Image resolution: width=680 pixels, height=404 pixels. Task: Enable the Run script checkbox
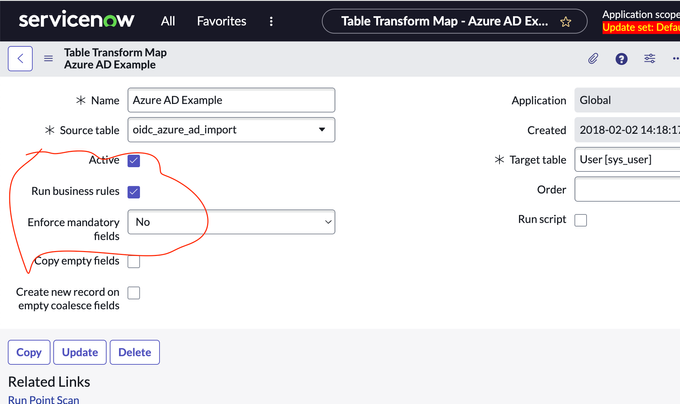580,220
